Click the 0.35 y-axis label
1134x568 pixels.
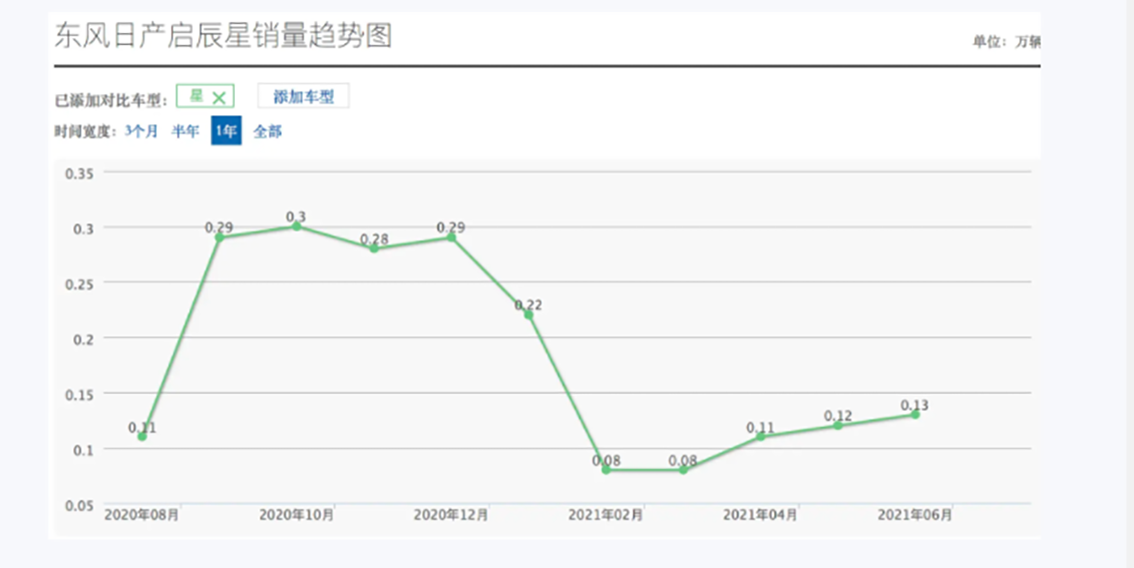click(x=80, y=174)
